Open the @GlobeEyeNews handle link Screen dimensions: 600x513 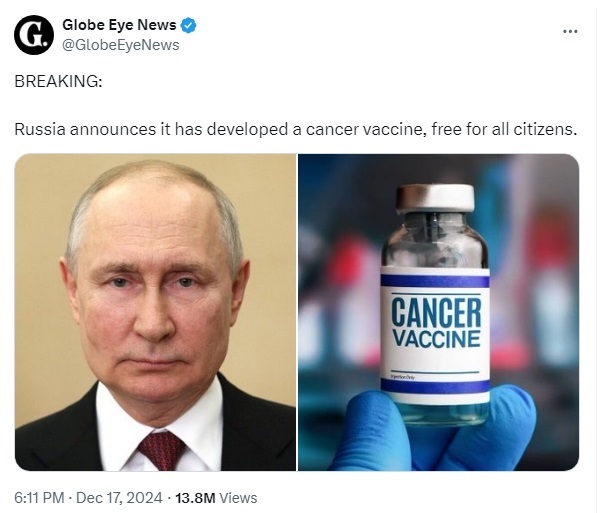121,45
